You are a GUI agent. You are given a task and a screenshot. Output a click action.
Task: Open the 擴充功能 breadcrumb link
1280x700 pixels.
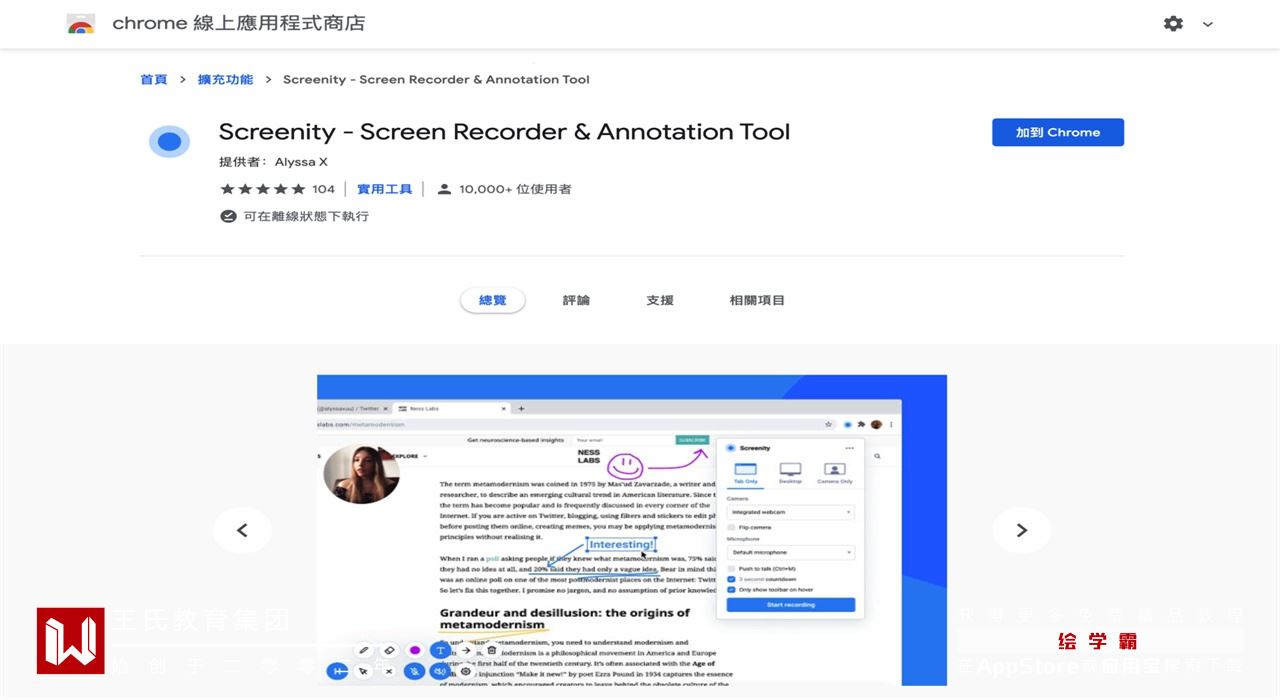point(225,79)
